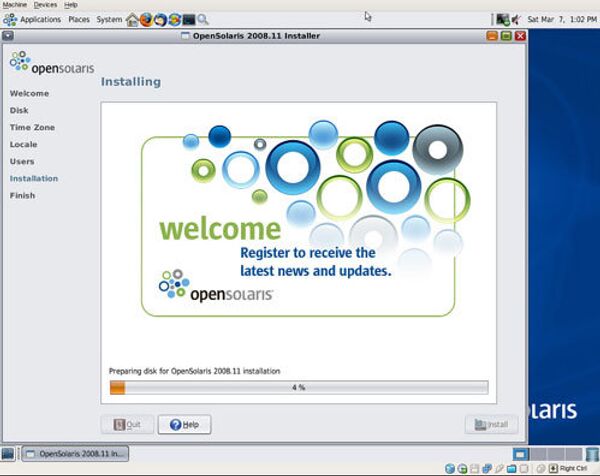
Task: Click the Install button
Action: pos(491,424)
